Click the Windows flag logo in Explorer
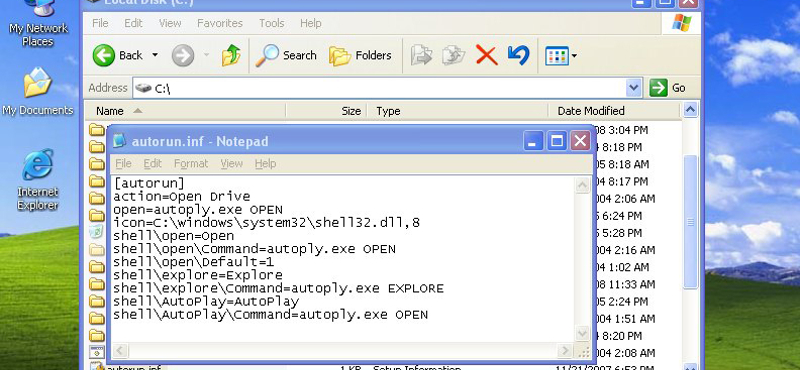 pyautogui.click(x=681, y=23)
